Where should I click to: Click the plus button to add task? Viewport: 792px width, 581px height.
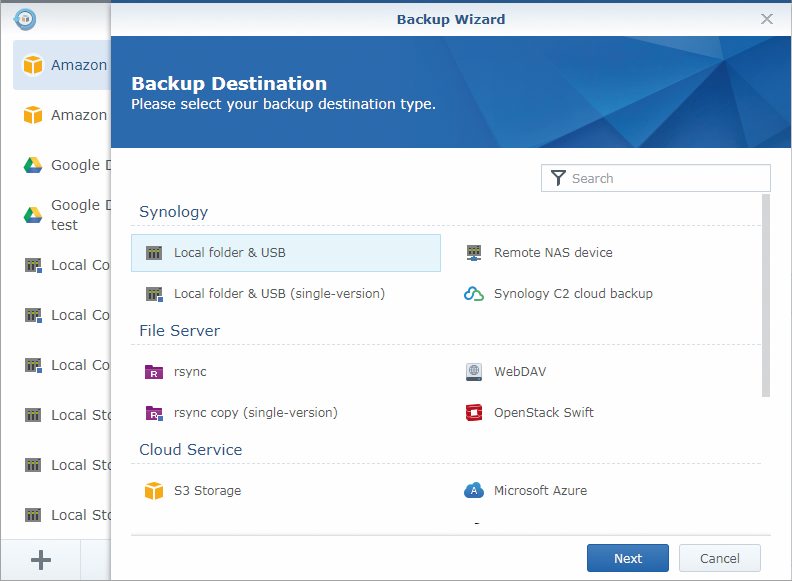40,560
